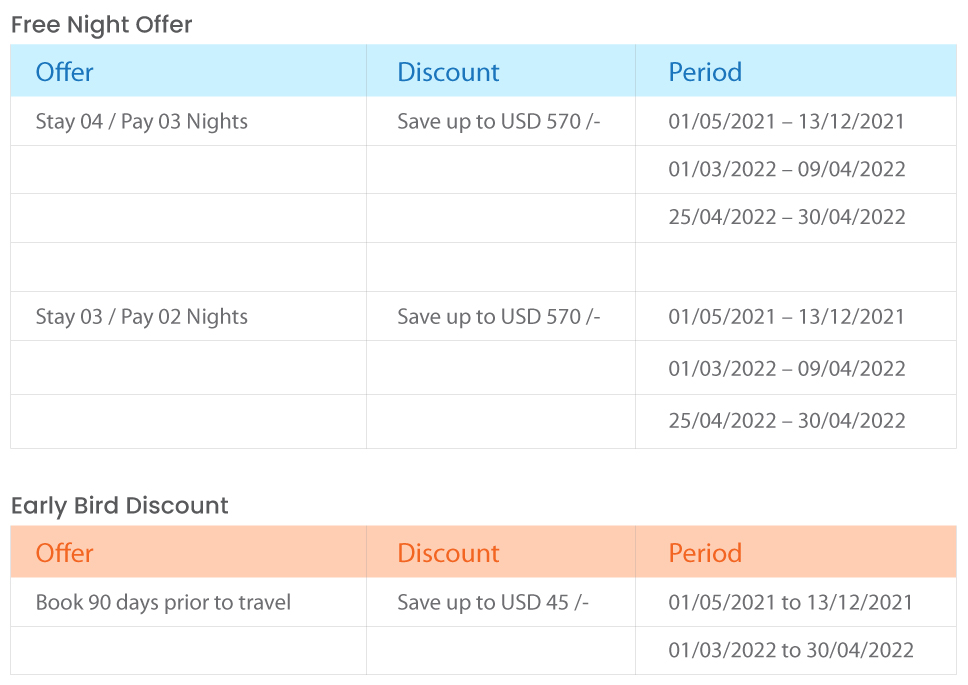The width and height of the screenshot is (968, 685).
Task: Click first Save up to USD 570 cell
Action: [499, 122]
